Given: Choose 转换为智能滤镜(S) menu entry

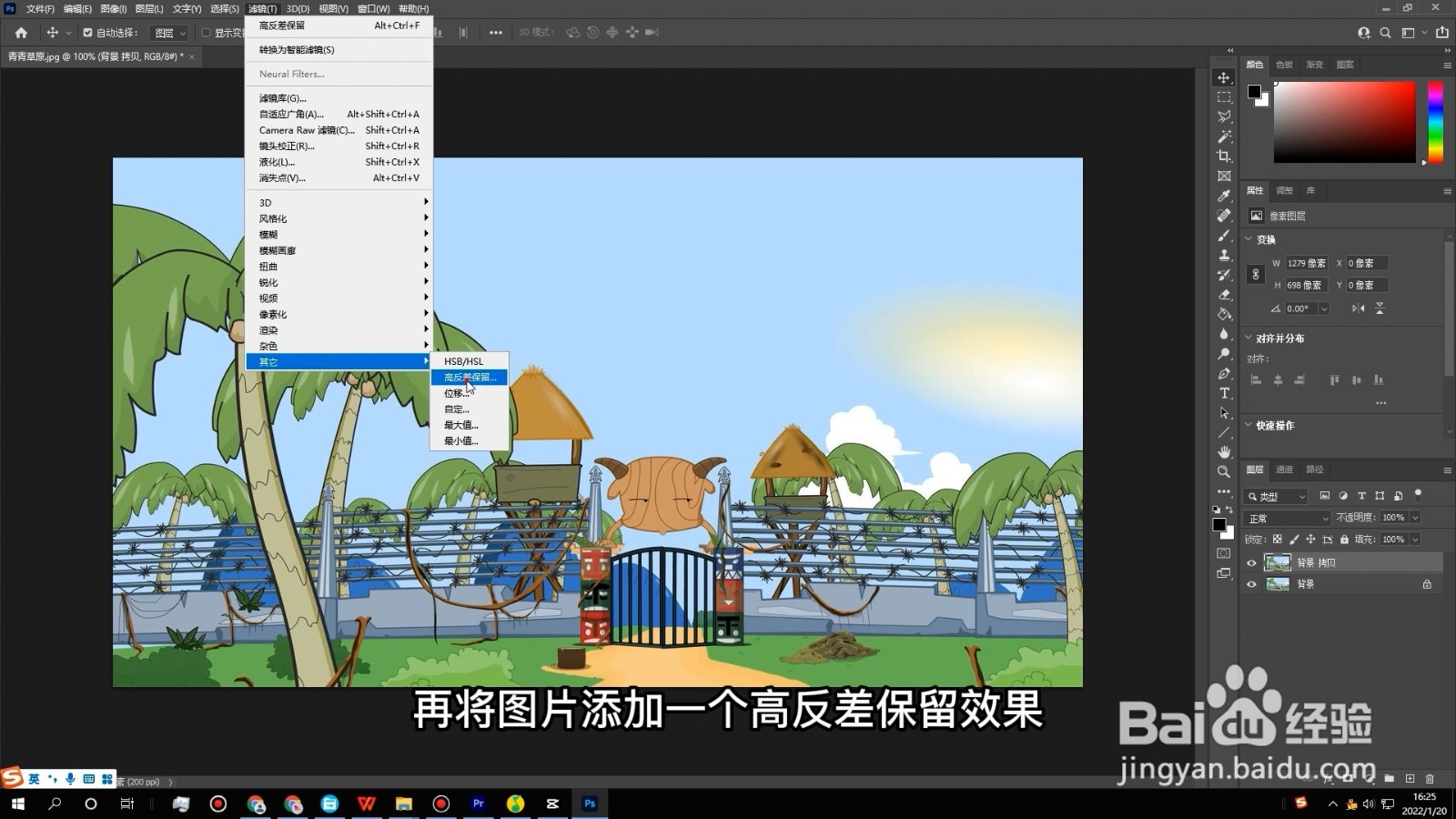Looking at the screenshot, I should coord(339,50).
